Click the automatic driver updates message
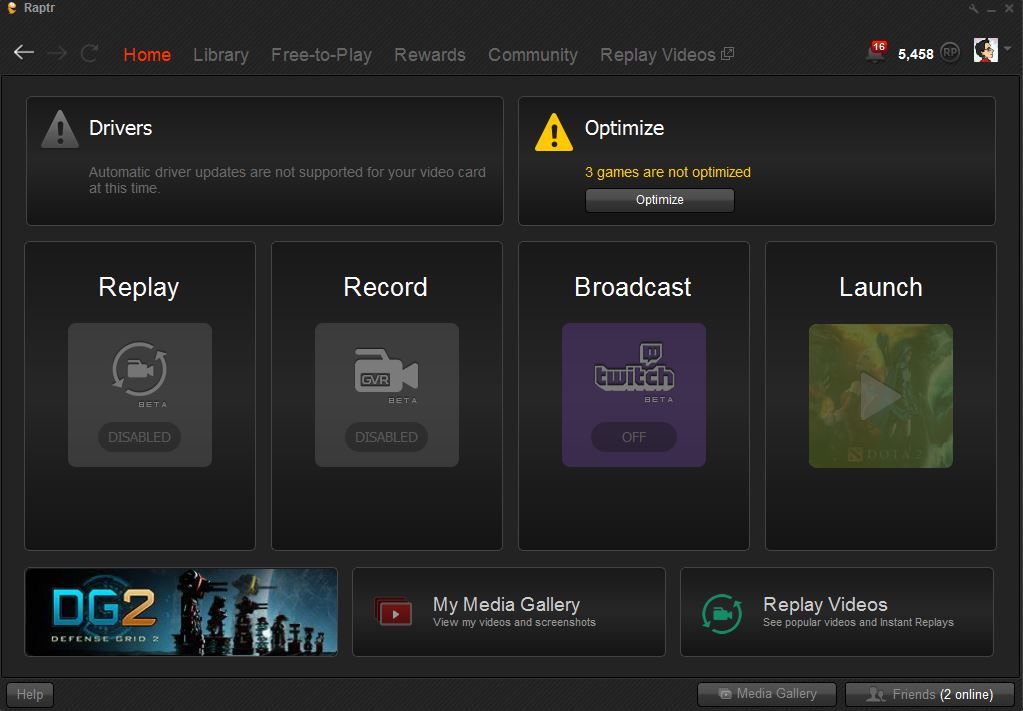This screenshot has height=711, width=1023. pyautogui.click(x=287, y=180)
